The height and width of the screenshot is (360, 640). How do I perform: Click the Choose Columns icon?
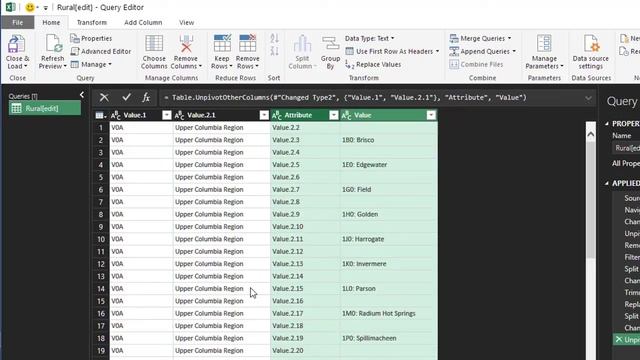point(154,43)
